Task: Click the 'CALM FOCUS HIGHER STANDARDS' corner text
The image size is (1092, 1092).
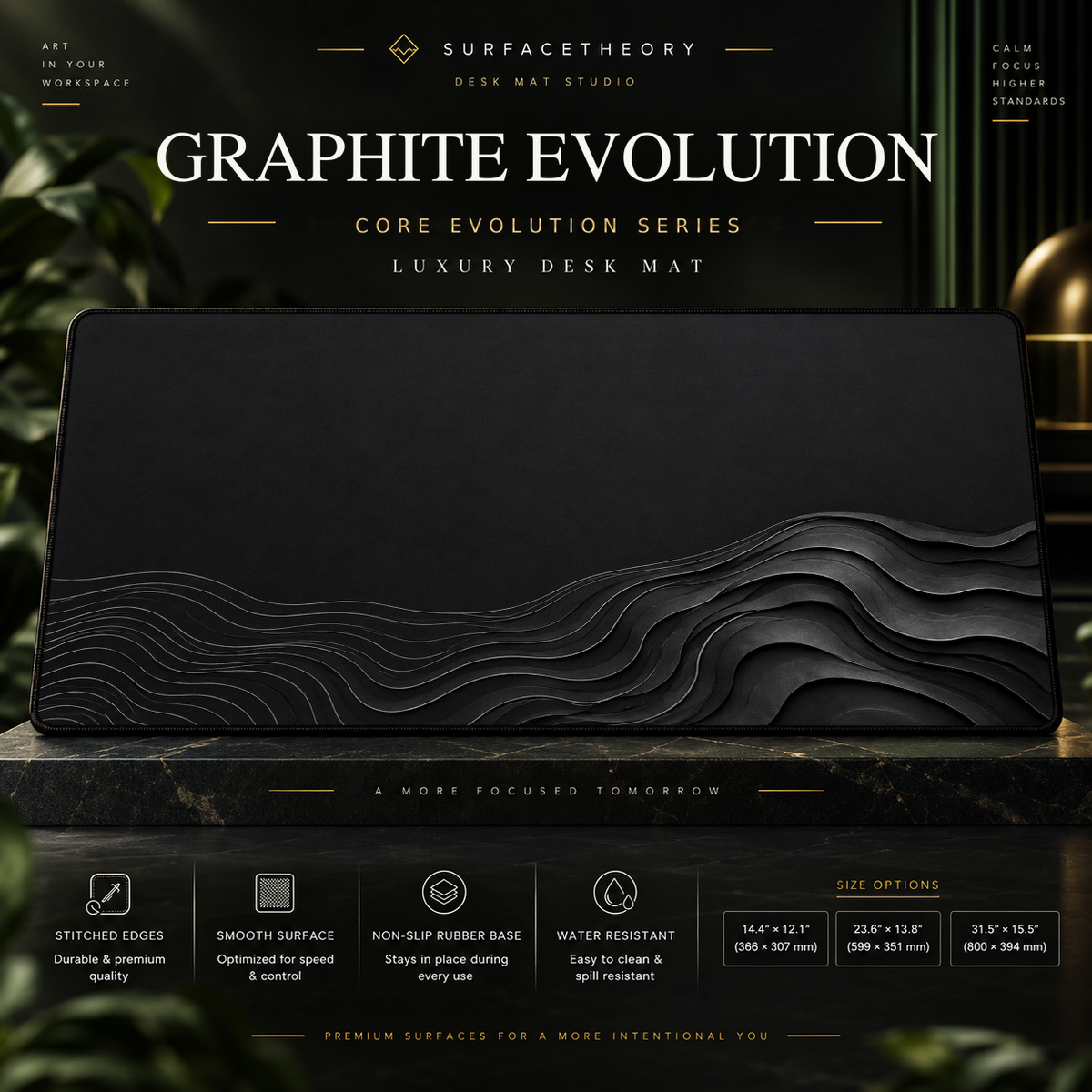Action: pyautogui.click(x=1028, y=75)
